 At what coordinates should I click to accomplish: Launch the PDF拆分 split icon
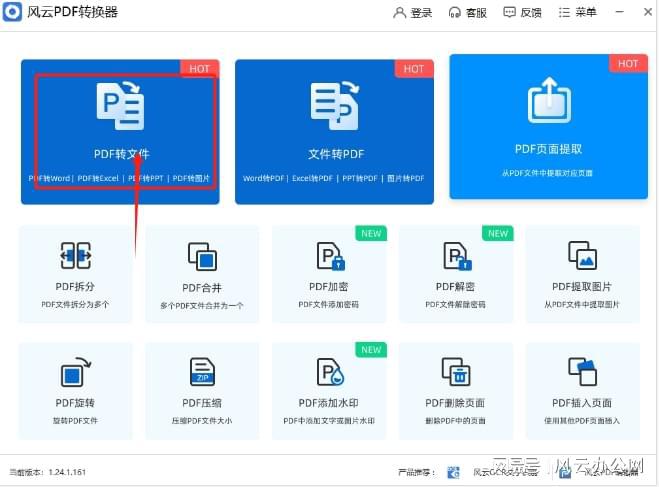(75, 255)
